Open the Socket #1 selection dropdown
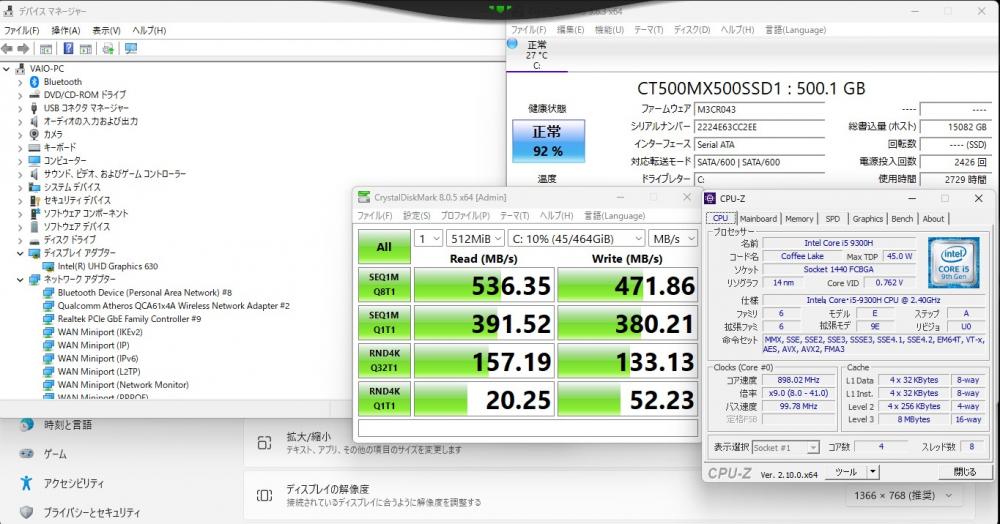The width and height of the screenshot is (1000, 524). 785,448
